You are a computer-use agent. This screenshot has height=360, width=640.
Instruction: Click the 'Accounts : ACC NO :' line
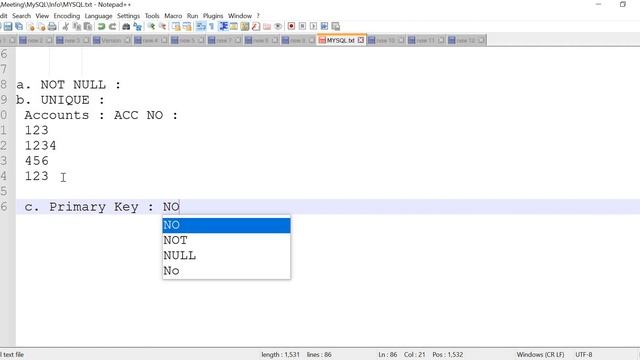101,115
